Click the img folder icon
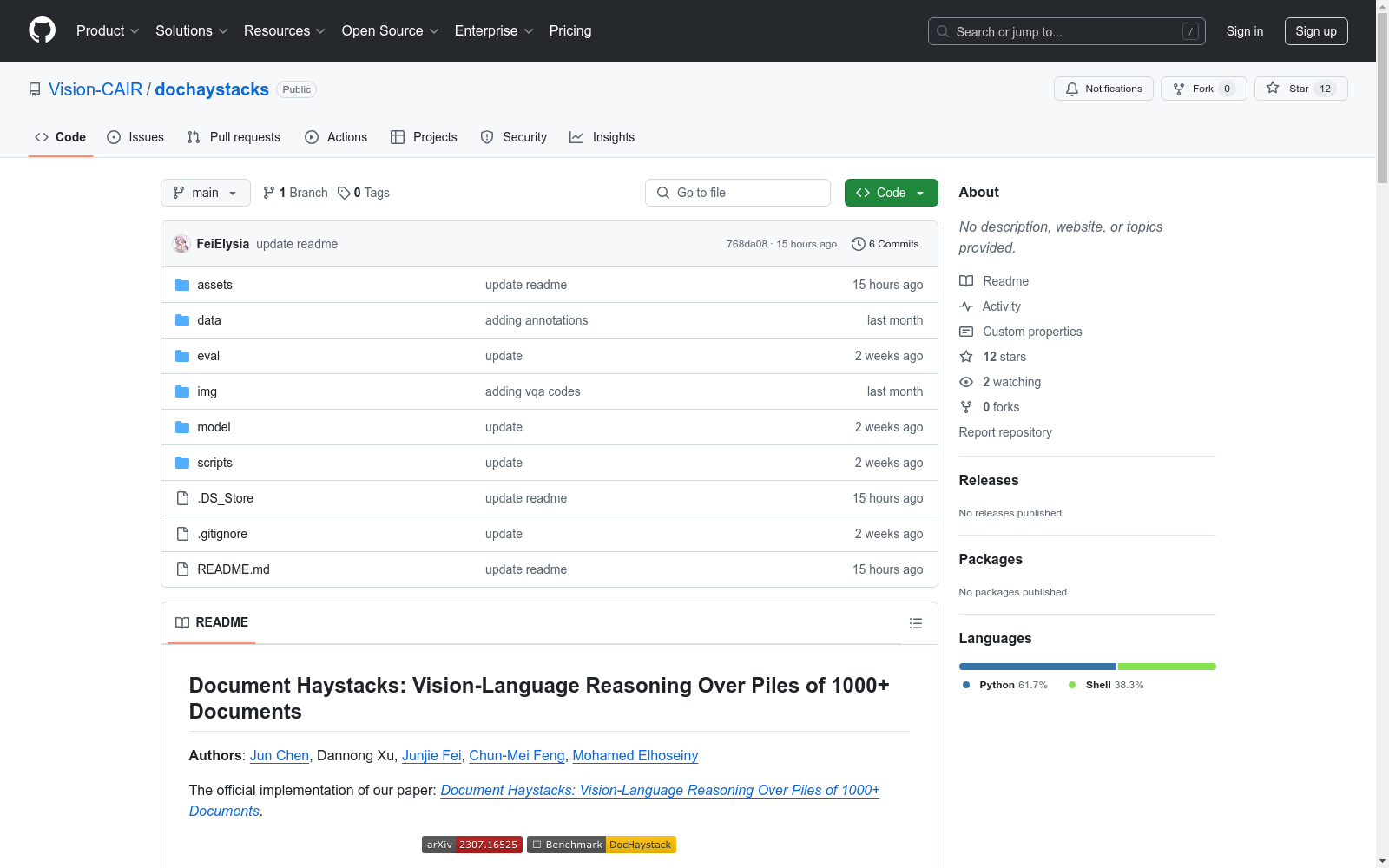 tap(182, 391)
